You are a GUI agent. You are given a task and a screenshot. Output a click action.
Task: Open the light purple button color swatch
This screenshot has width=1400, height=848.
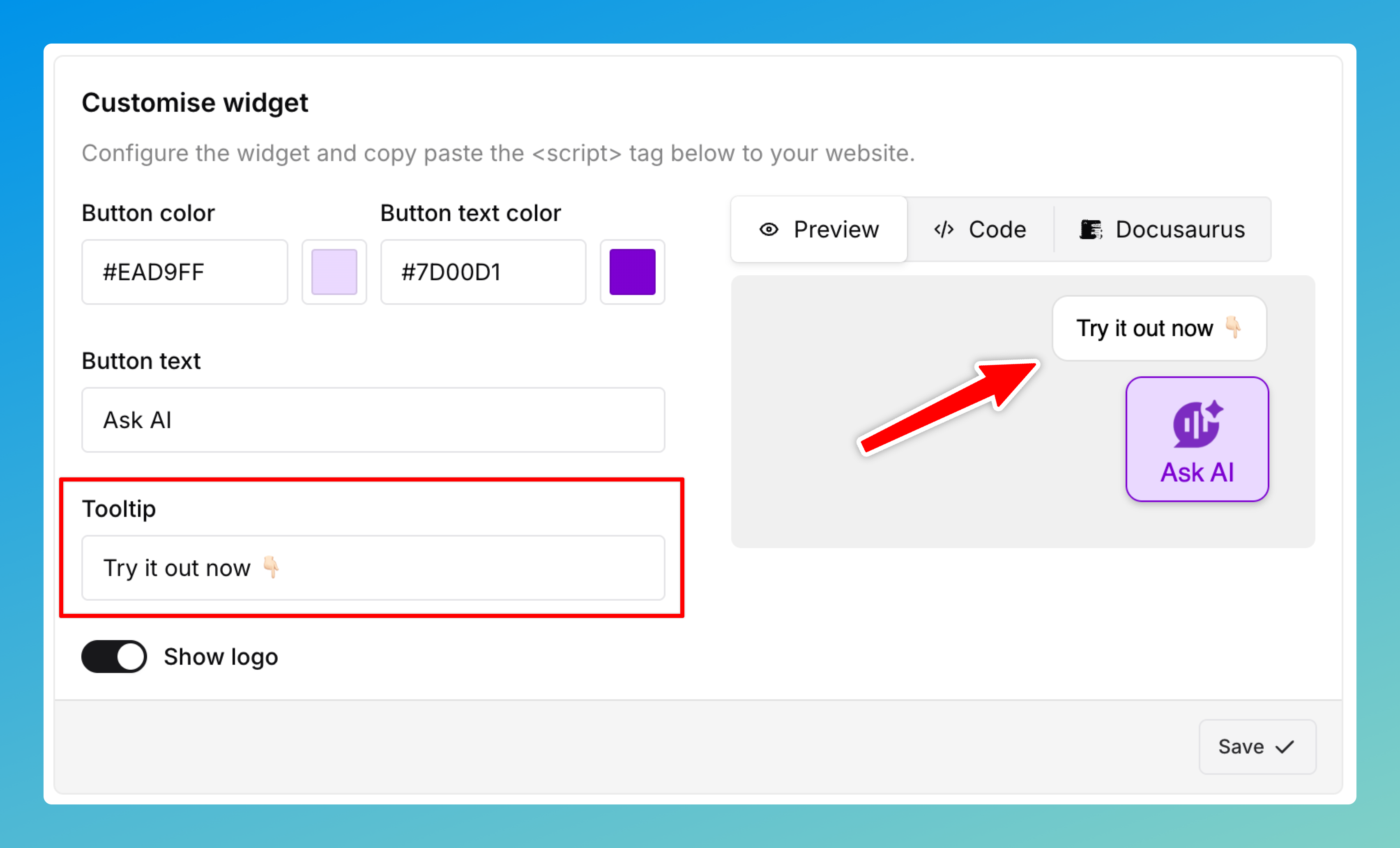click(334, 272)
